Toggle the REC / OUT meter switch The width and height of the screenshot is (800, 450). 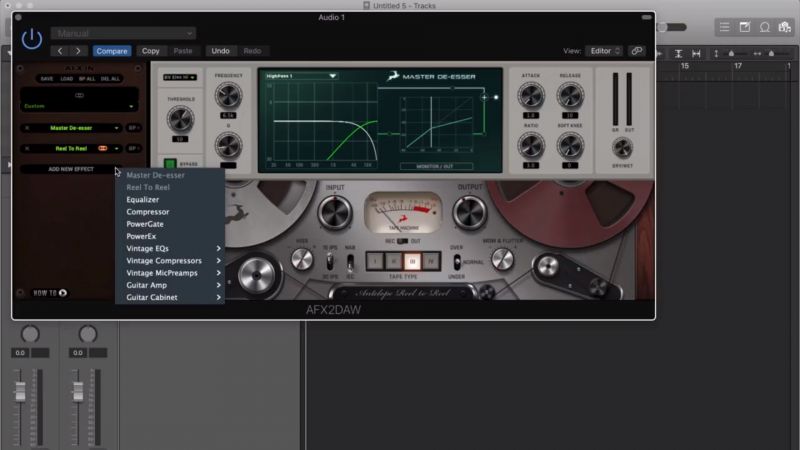[x=403, y=241]
